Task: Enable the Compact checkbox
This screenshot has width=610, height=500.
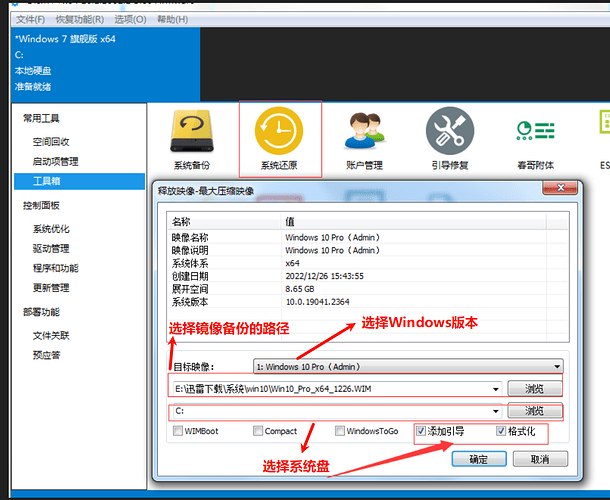Action: click(258, 431)
